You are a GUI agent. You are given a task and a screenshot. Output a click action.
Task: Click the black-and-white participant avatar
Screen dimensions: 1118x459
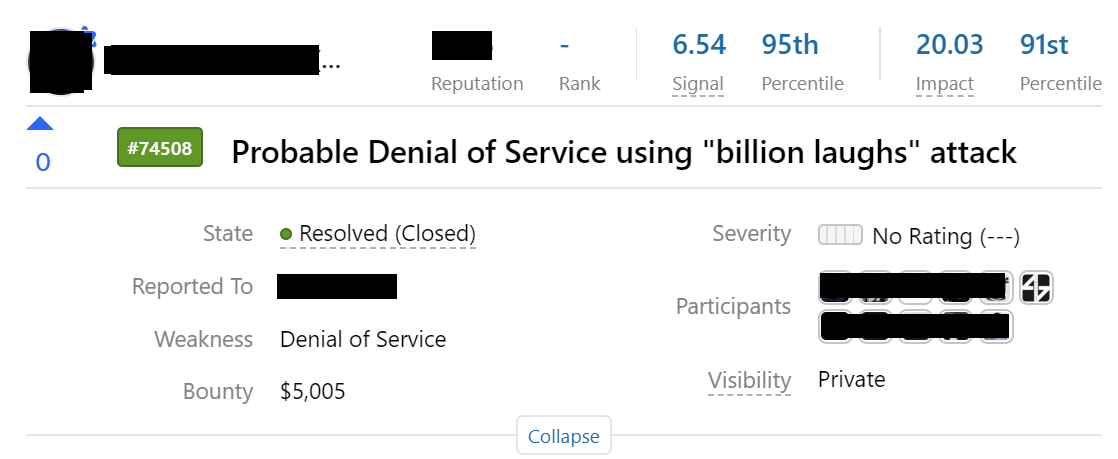pyautogui.click(x=1036, y=288)
